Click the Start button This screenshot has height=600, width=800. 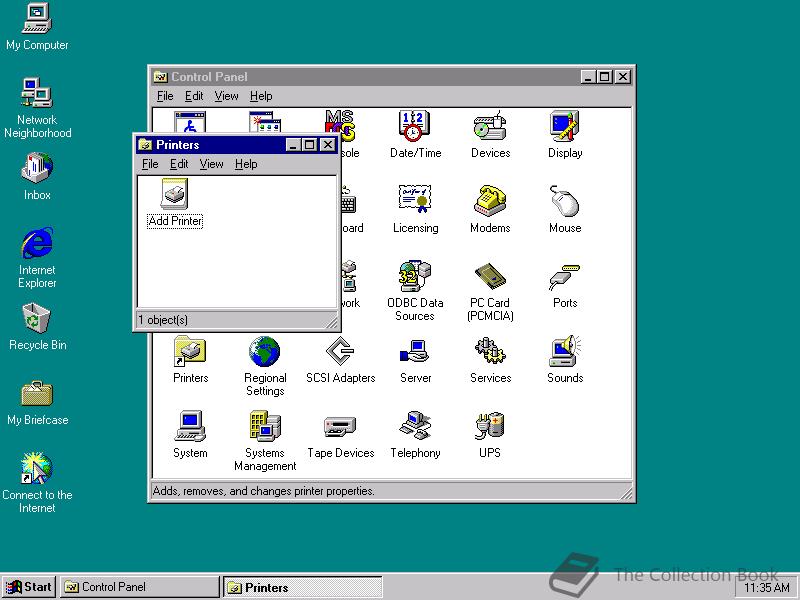[30, 587]
